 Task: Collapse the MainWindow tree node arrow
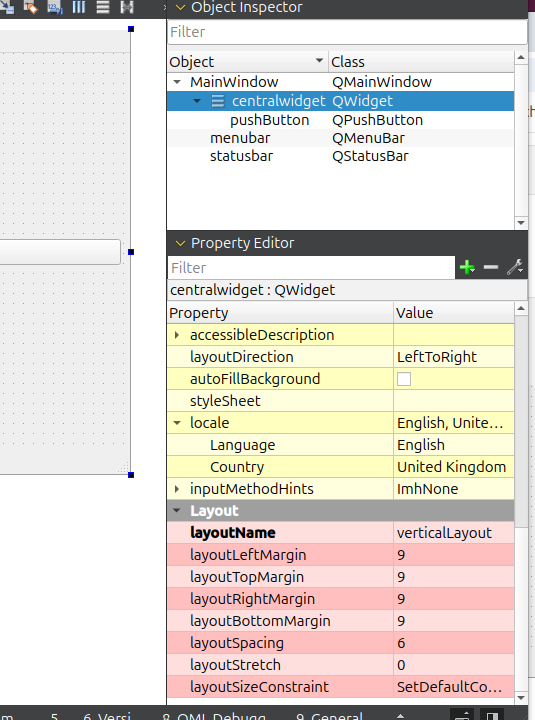point(177,82)
